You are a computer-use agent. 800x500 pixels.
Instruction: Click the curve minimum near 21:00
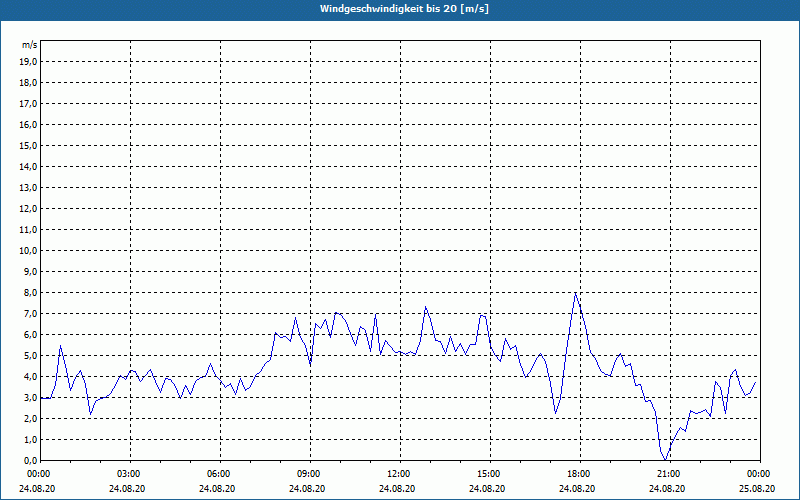[x=665, y=459]
